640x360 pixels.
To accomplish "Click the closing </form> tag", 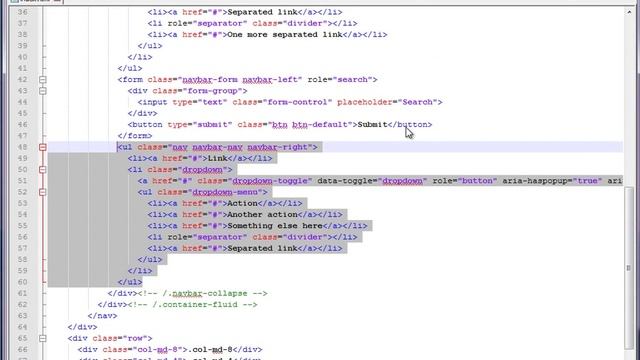I will pos(135,136).
